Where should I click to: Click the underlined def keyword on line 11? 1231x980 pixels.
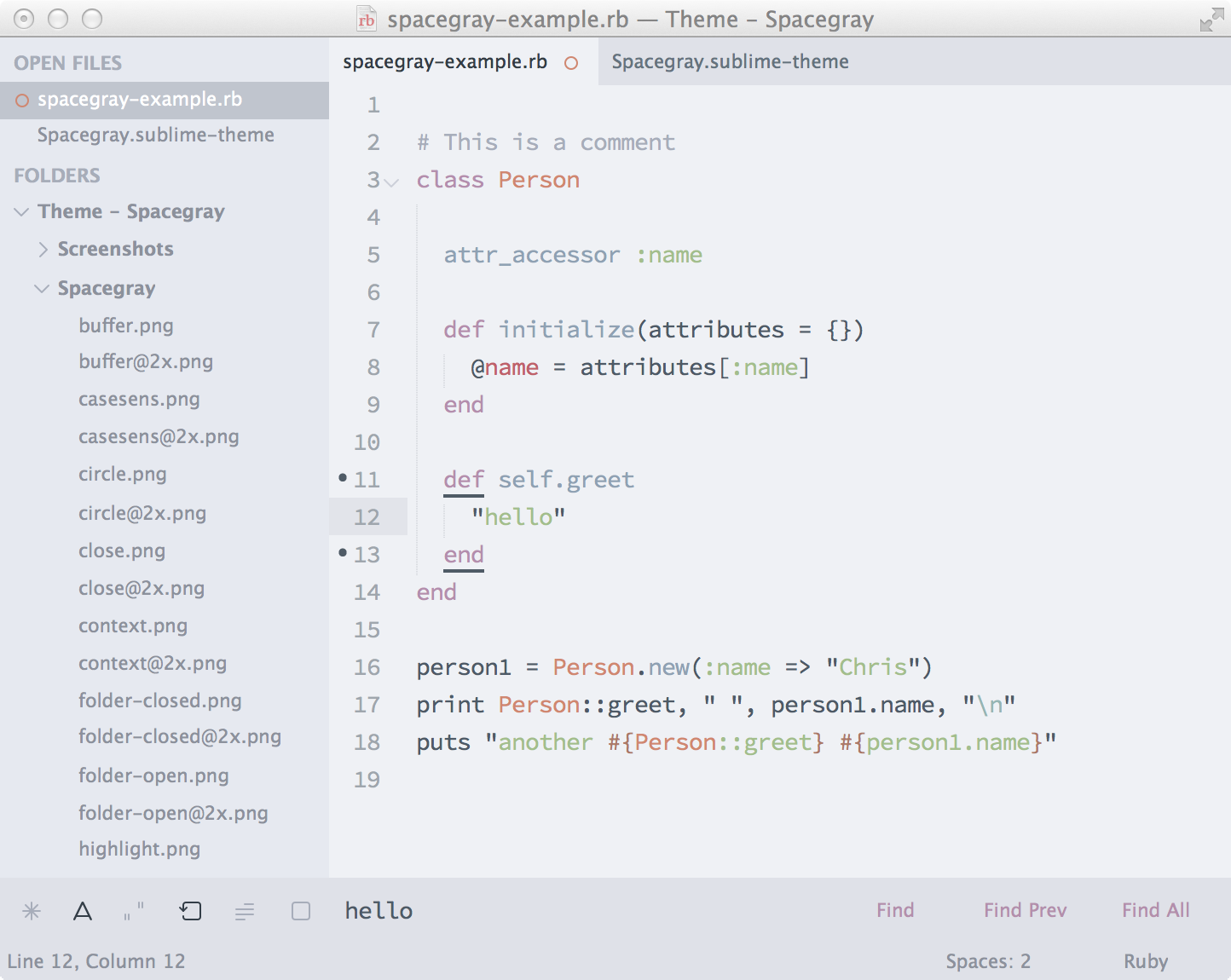coord(464,480)
